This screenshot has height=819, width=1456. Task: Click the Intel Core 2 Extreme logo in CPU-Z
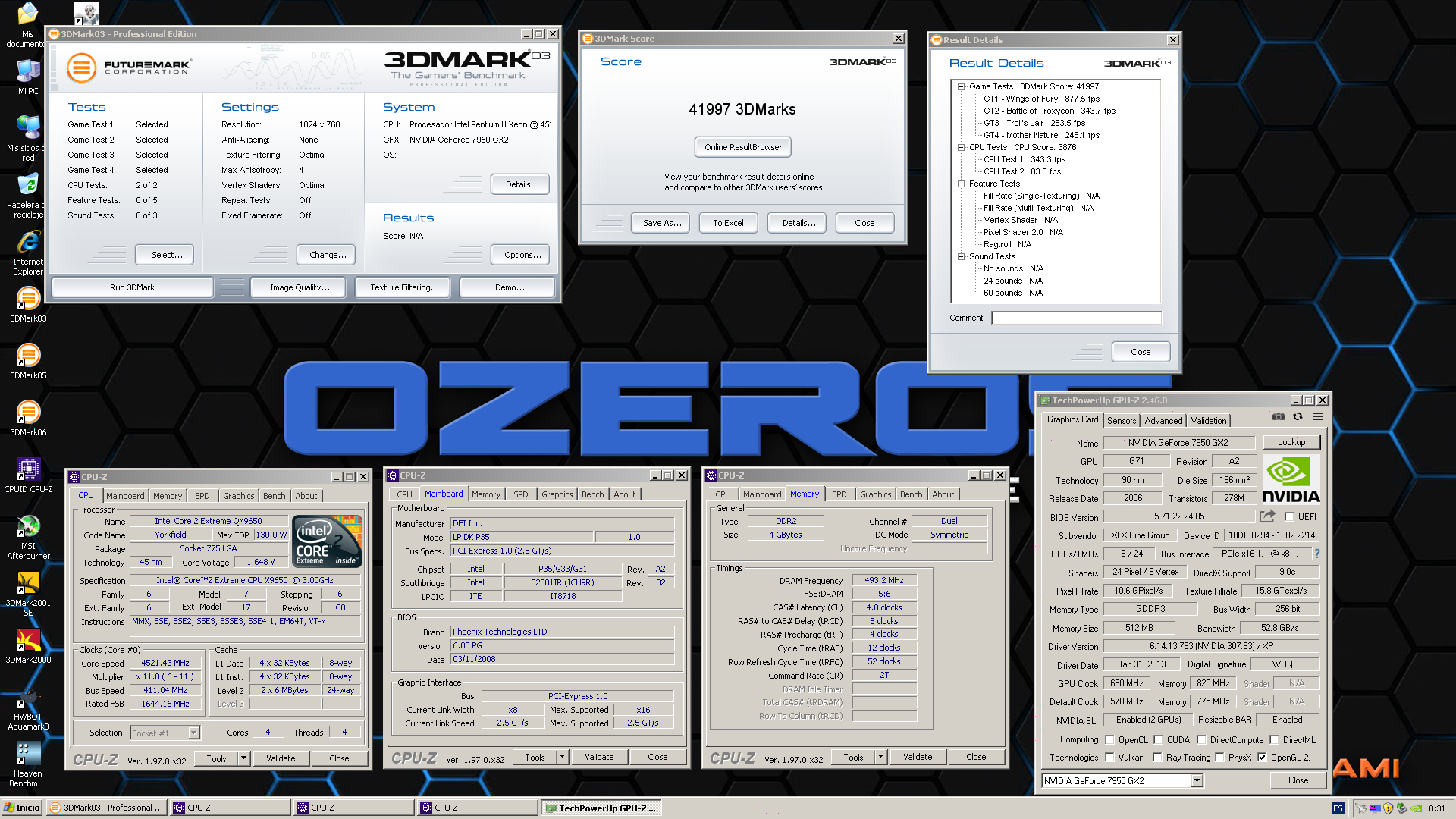[327, 541]
